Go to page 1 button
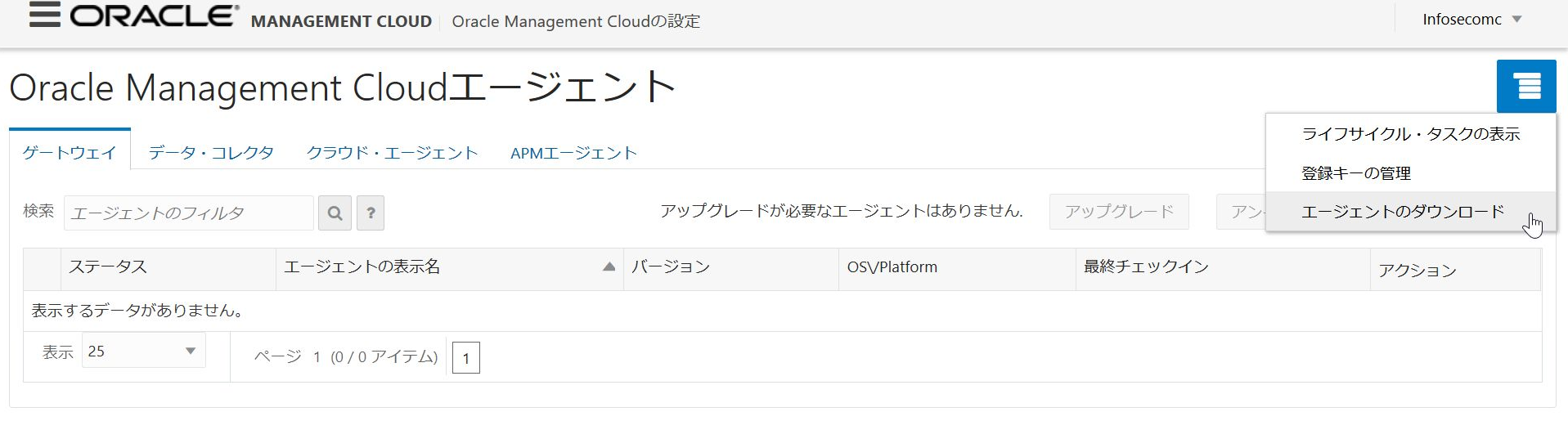 [466, 358]
